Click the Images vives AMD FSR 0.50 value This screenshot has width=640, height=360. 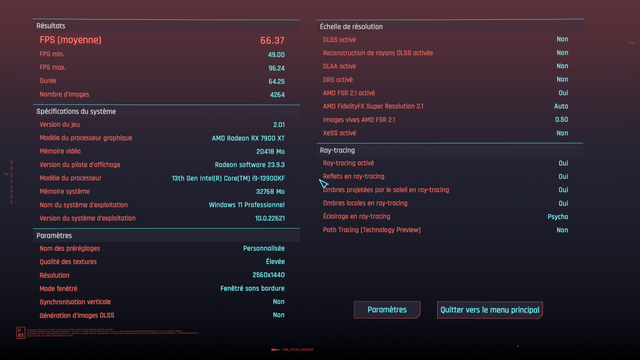click(x=561, y=120)
